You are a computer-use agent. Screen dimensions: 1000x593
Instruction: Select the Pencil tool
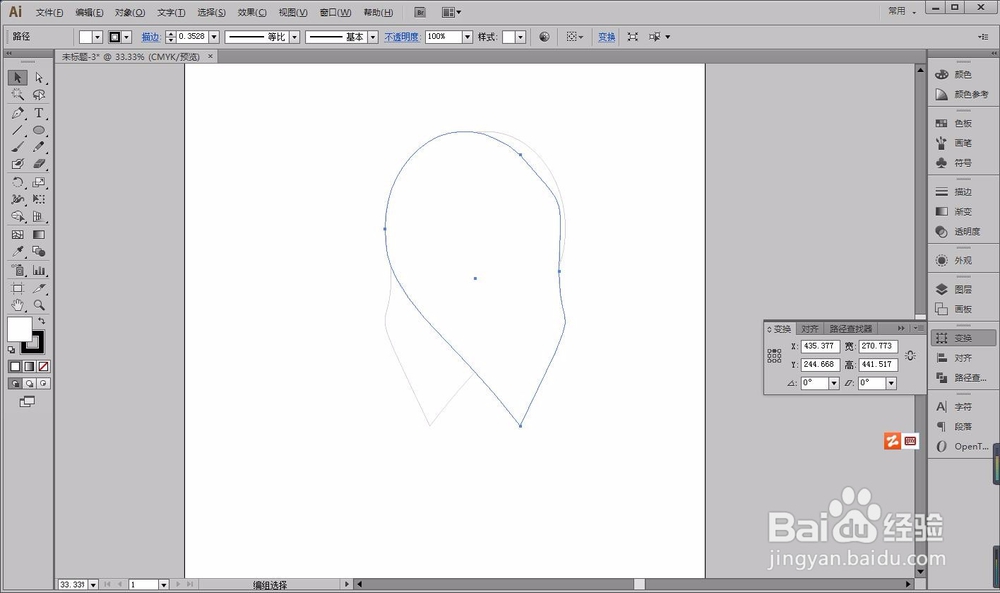(39, 147)
